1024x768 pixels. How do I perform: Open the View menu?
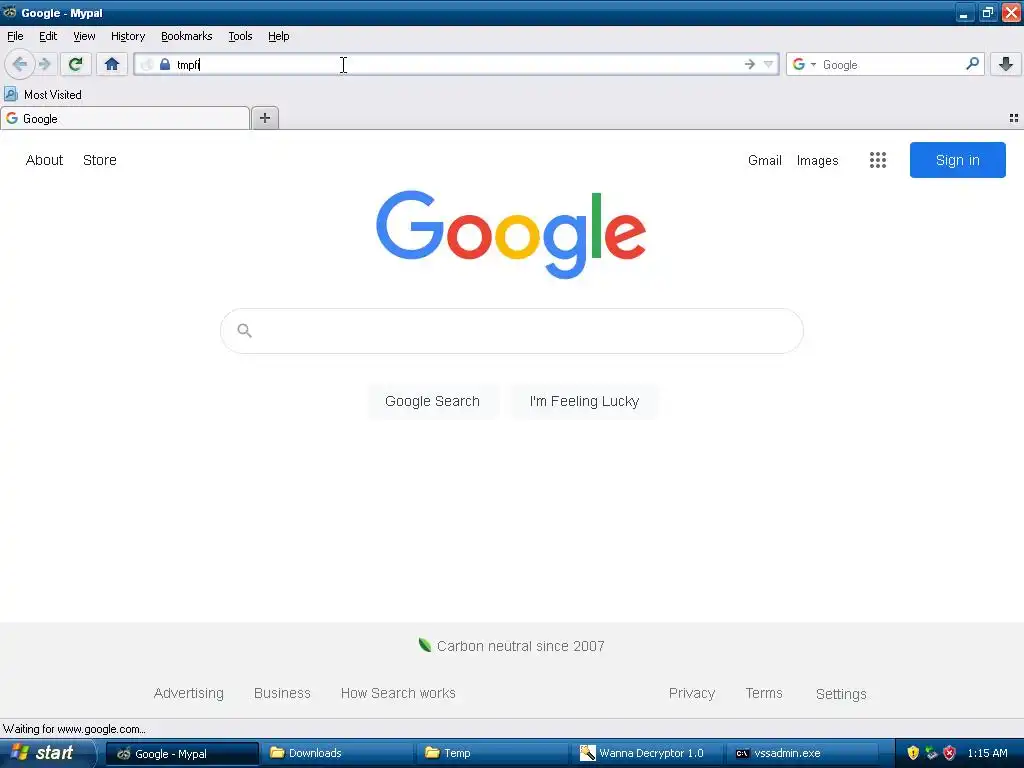click(x=84, y=36)
